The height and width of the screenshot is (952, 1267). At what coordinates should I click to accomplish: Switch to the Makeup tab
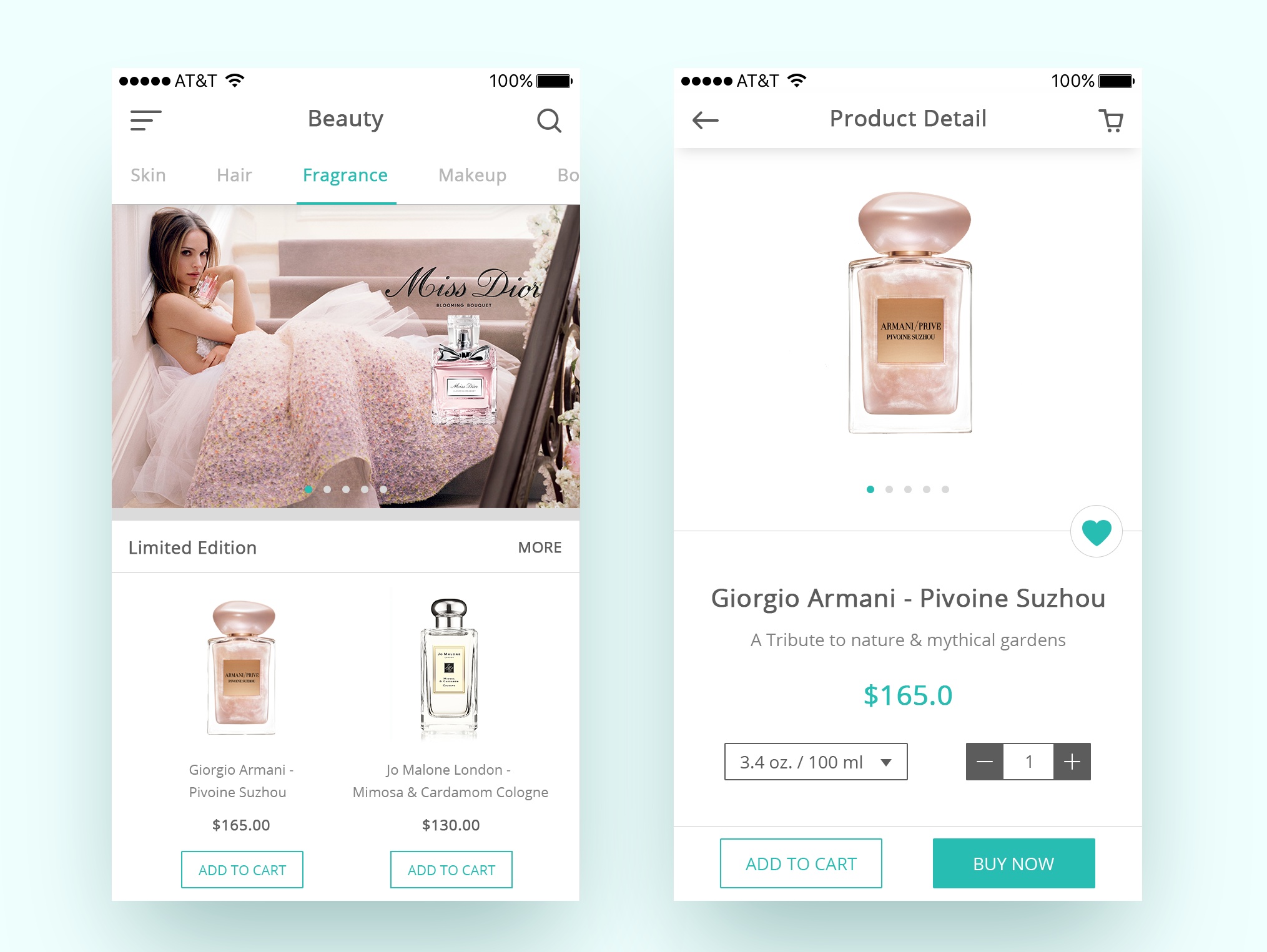click(472, 175)
